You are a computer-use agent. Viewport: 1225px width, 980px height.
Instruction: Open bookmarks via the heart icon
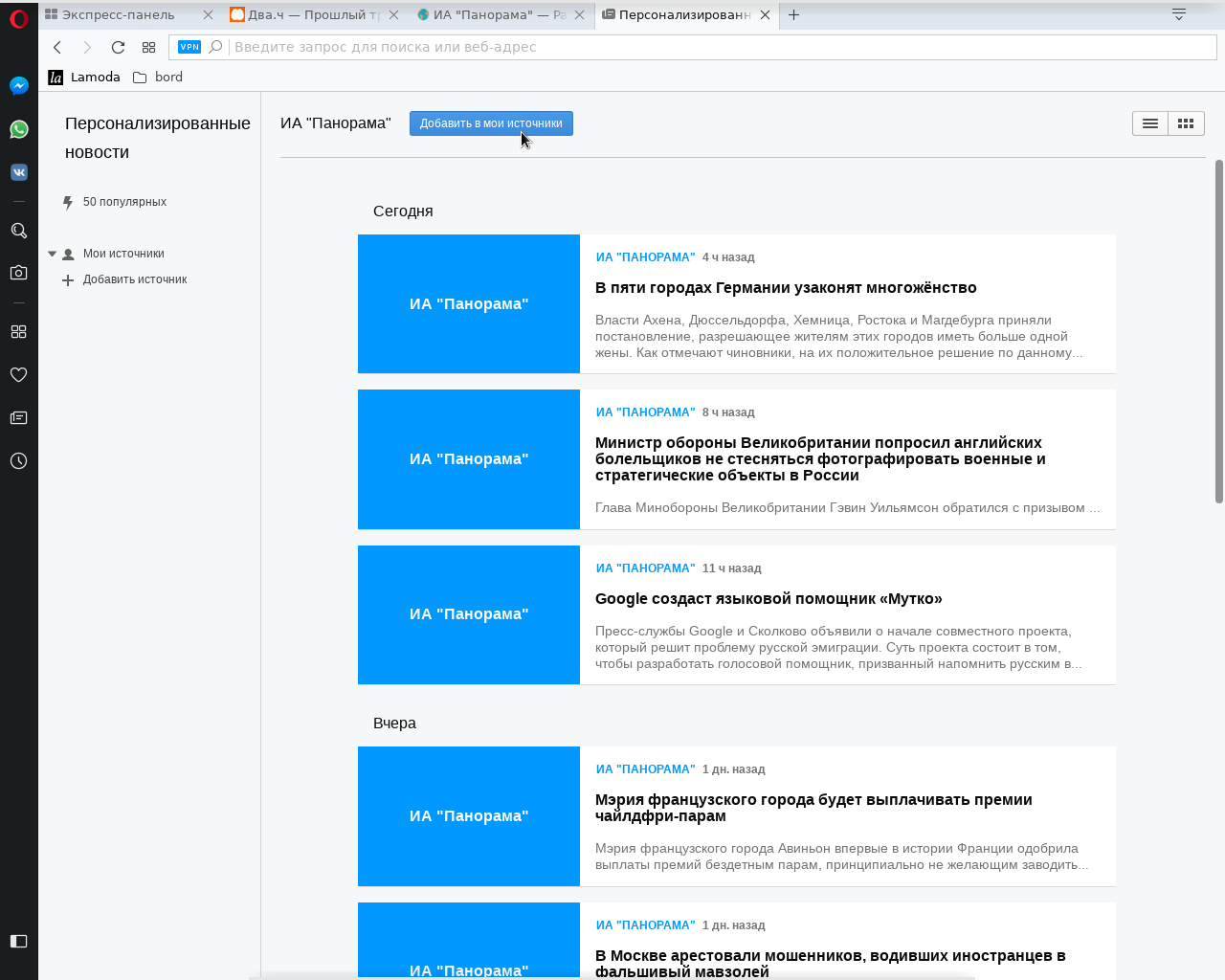coord(19,374)
